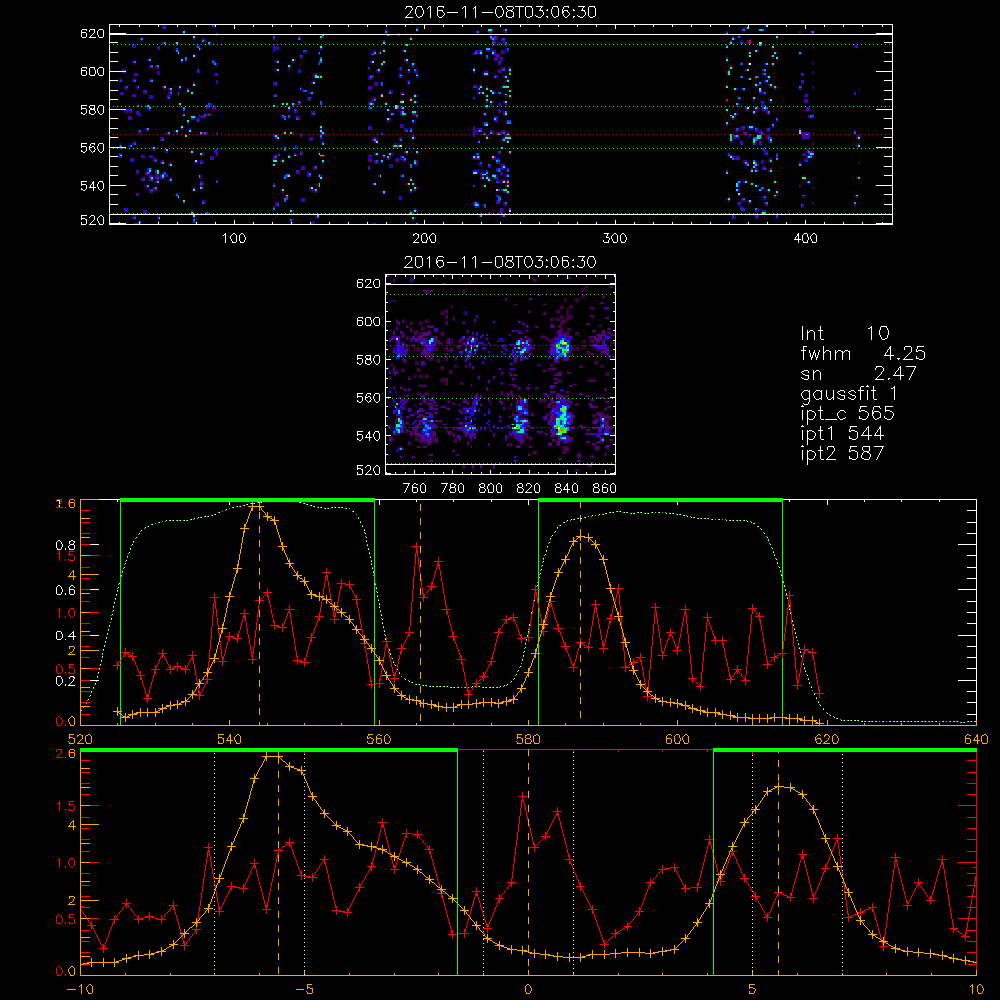
Task: Click the dashed center line at 0 in bottom plot
Action: click(528, 861)
